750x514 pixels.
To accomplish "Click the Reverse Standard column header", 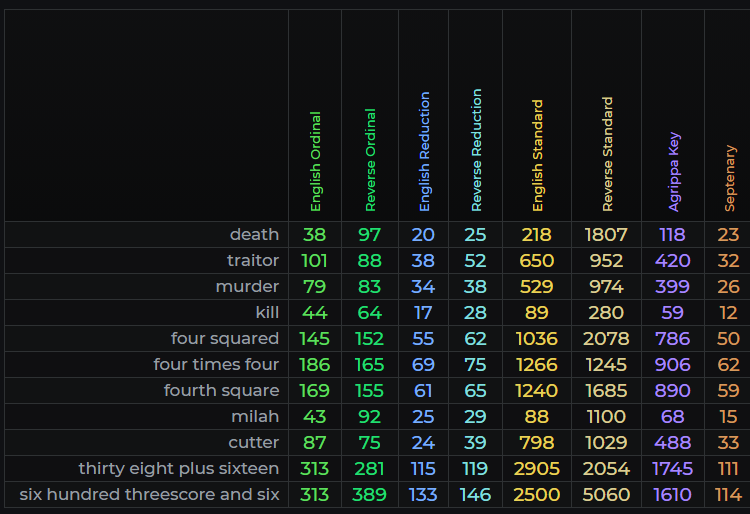I will point(607,154).
